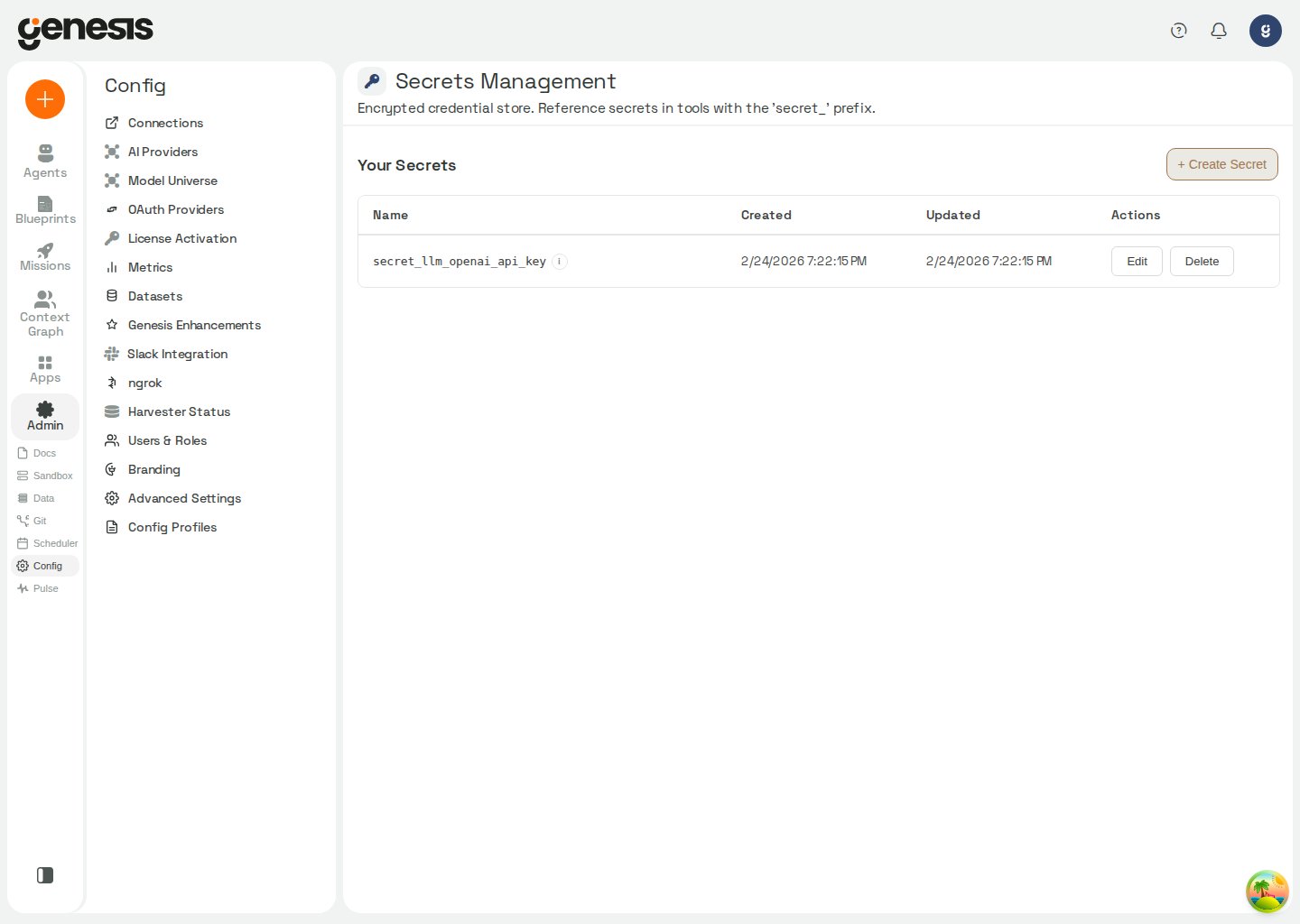1300x924 pixels.
Task: Click info icon beside secret_llm_openai_api_key
Action: (x=560, y=262)
